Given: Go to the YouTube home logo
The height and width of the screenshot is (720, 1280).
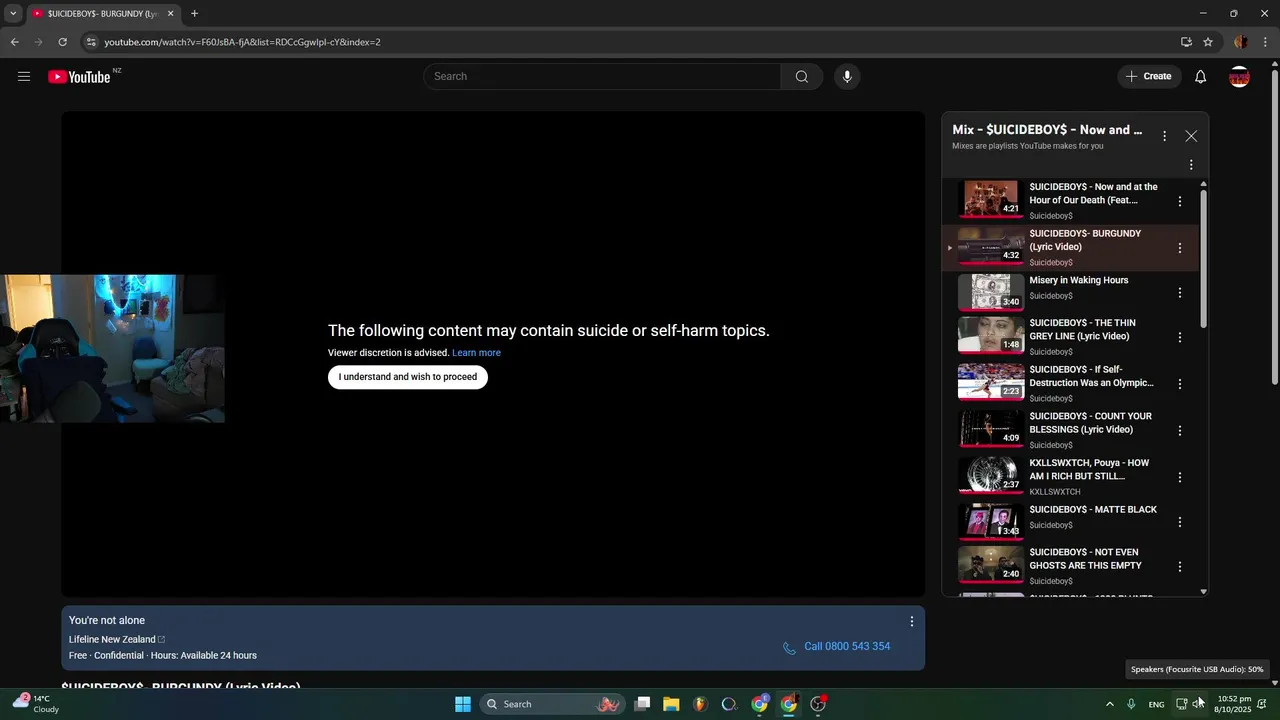Looking at the screenshot, I should [79, 77].
